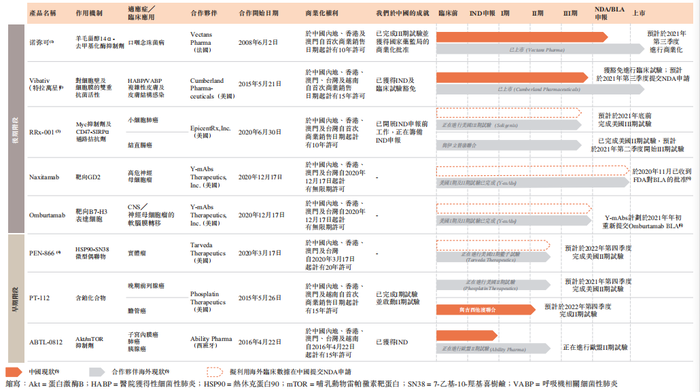Click the dashed outline bar in the PEN-866 row

click(493, 245)
